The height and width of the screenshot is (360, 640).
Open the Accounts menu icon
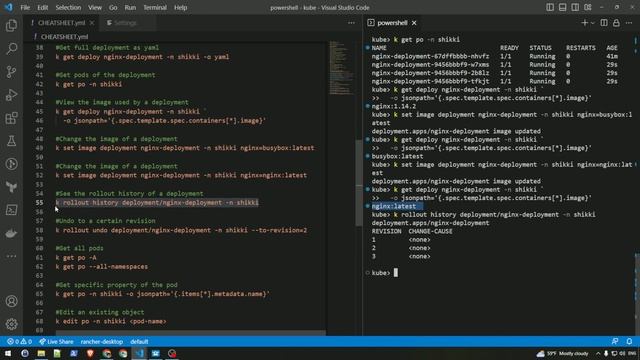[x=11, y=301]
